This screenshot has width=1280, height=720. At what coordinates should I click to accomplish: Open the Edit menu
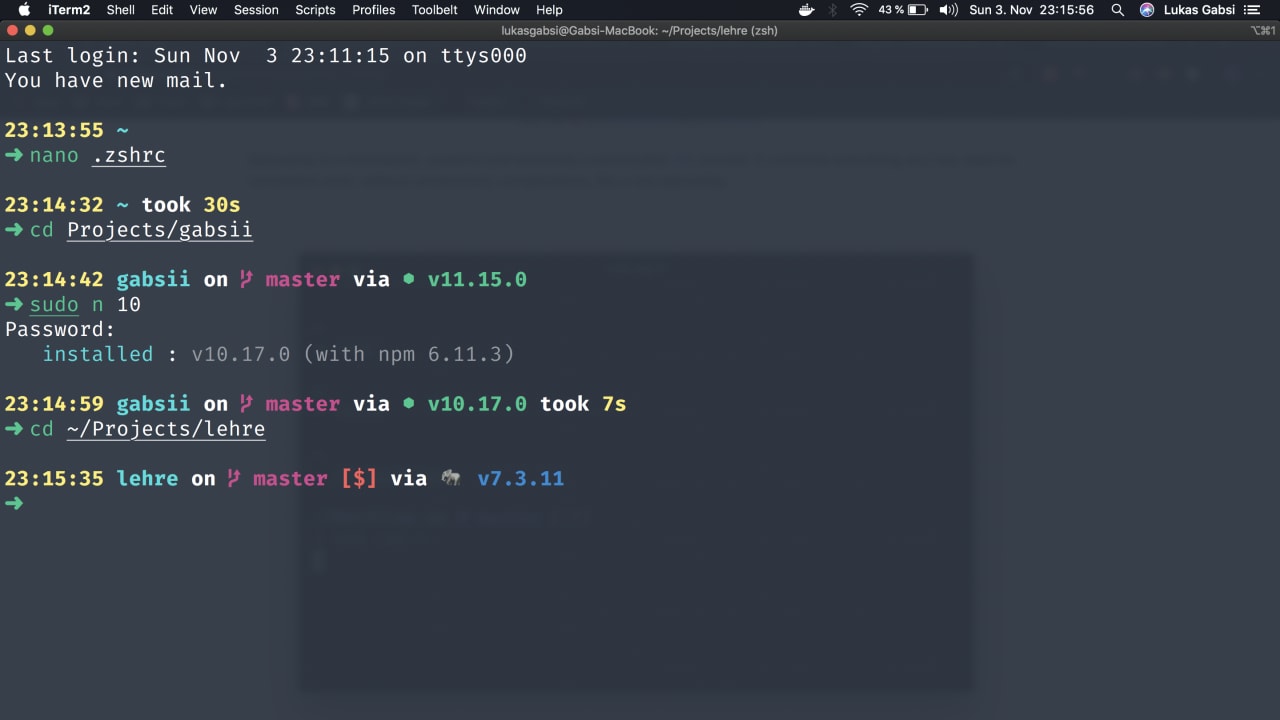(x=162, y=10)
